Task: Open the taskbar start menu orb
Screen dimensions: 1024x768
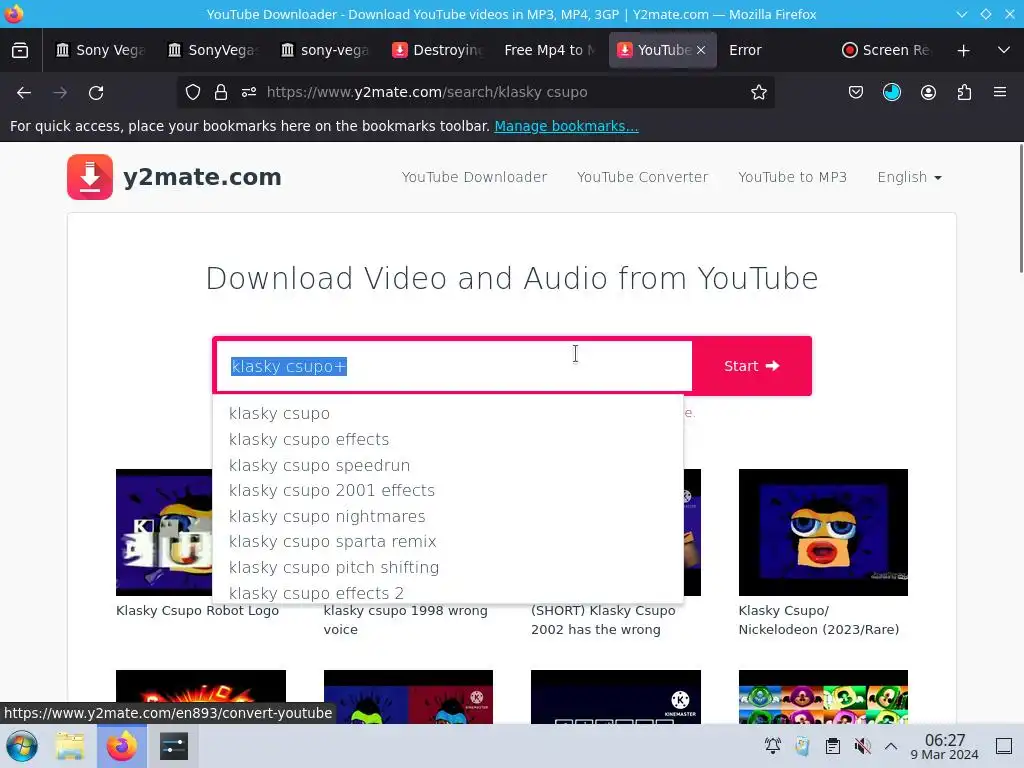Action: (x=22, y=746)
